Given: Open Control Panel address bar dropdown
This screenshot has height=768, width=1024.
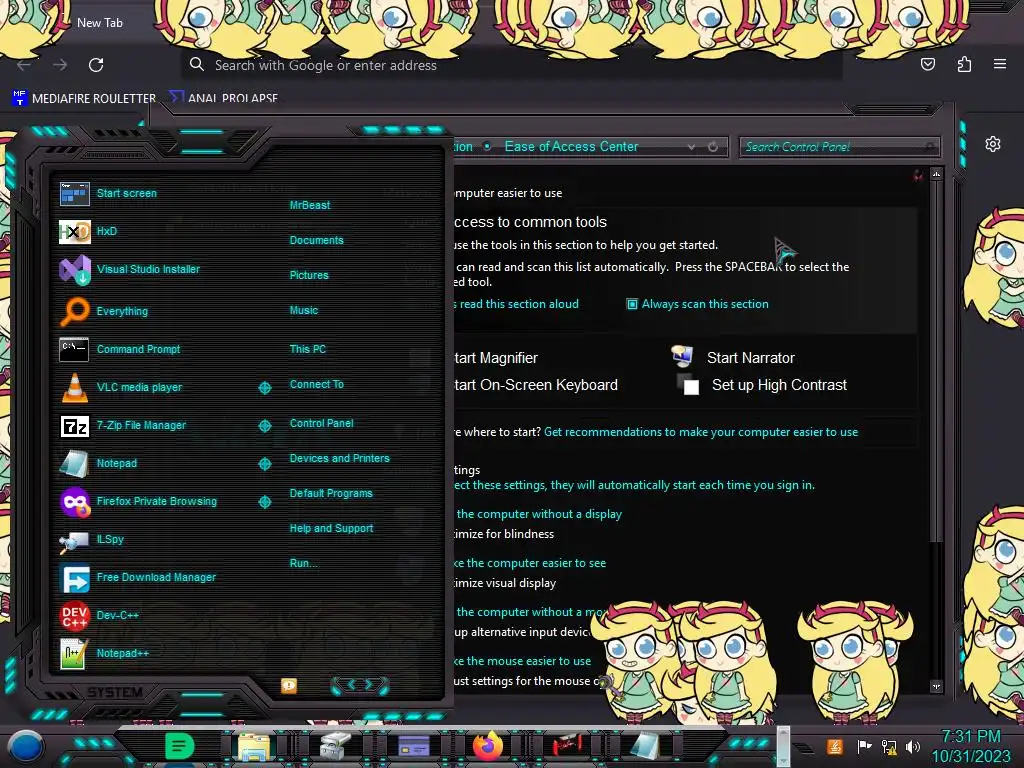Looking at the screenshot, I should tap(691, 147).
